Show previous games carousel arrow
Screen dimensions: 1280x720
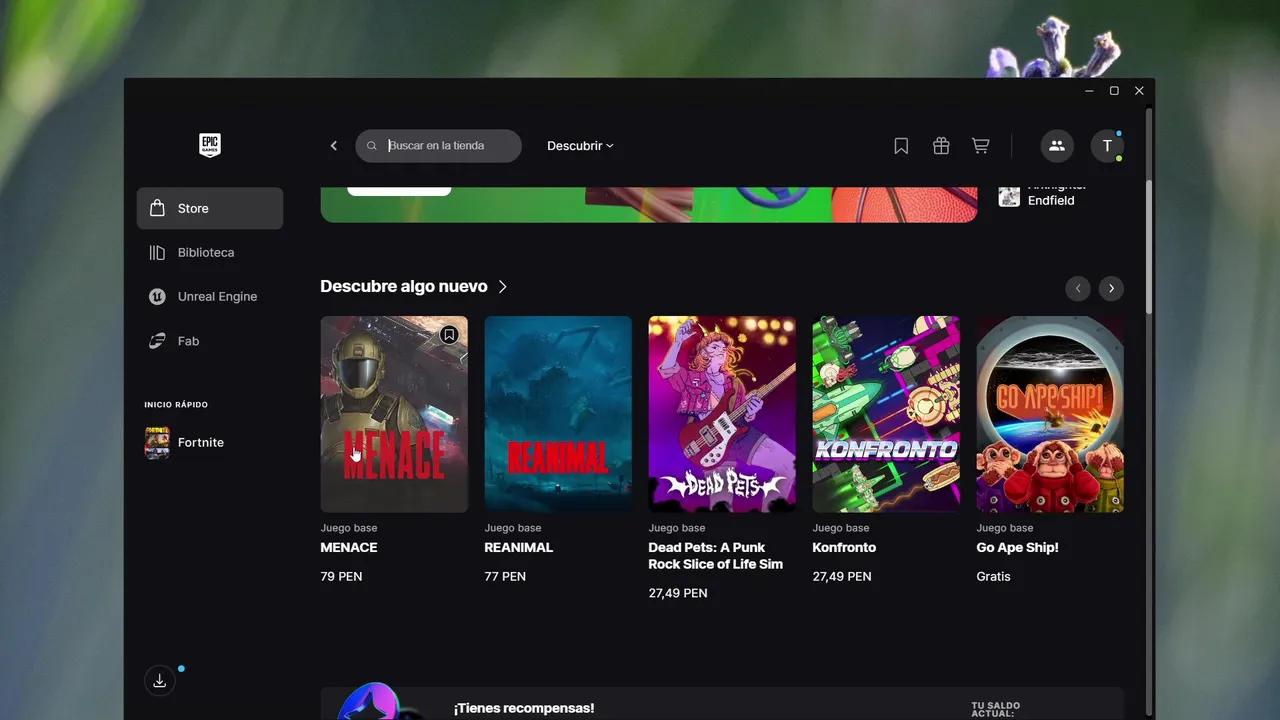1077,289
